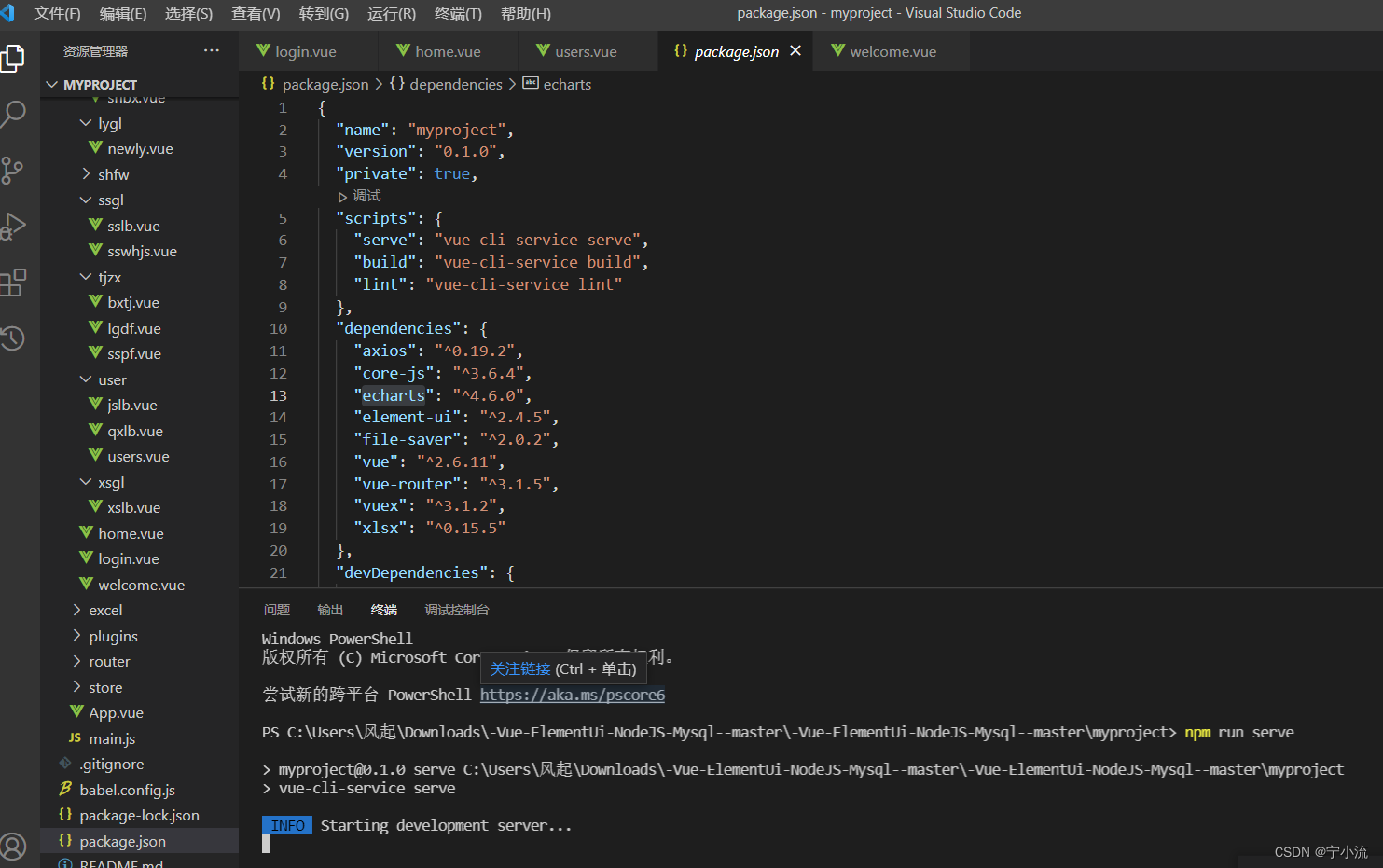Screen dimensions: 1383x868
Task: Select the 终端 terminal panel tab
Action: [x=384, y=610]
